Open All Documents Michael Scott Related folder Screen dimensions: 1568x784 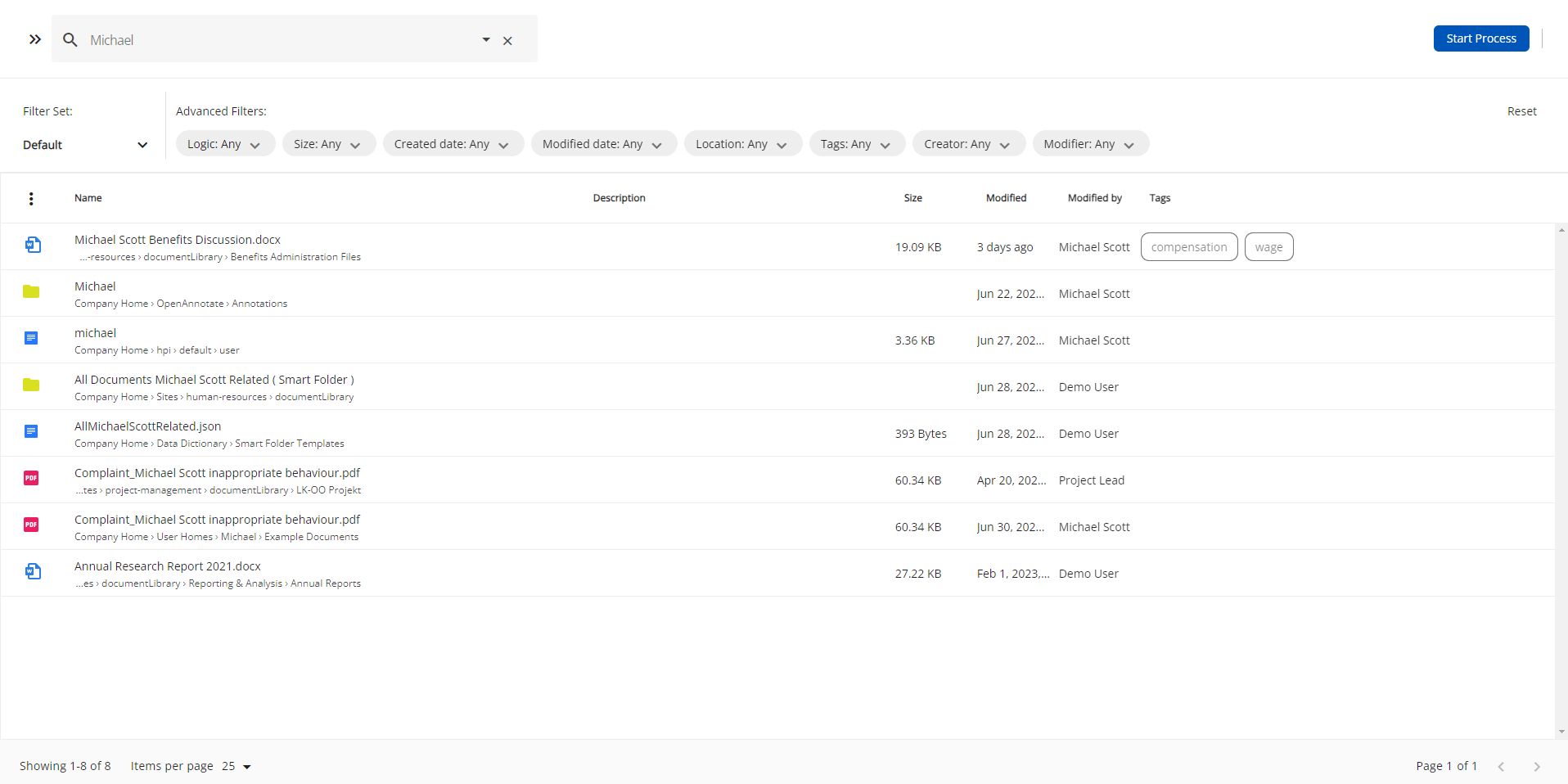[214, 380]
